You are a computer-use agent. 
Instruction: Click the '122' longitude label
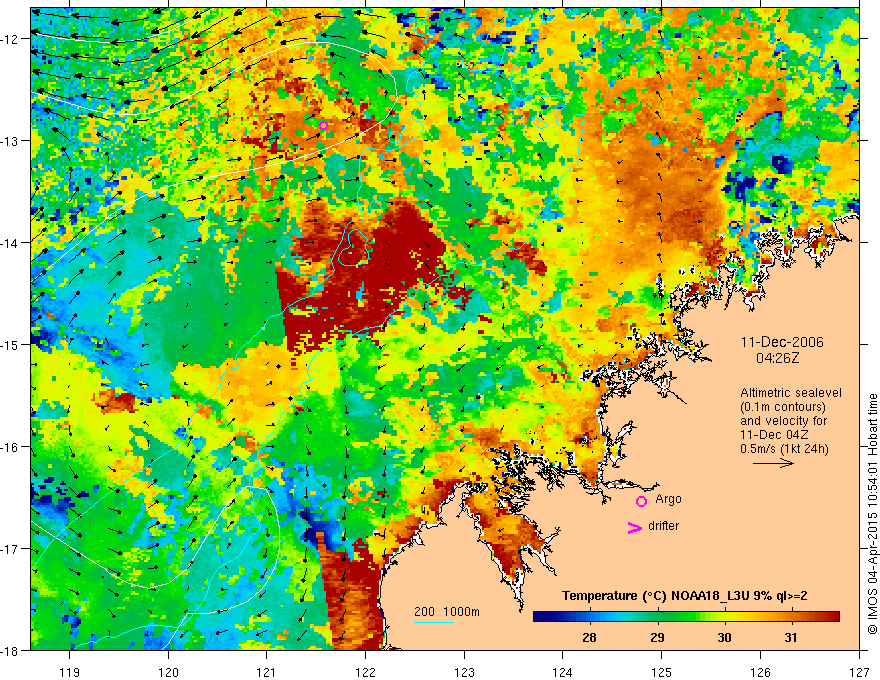point(365,672)
